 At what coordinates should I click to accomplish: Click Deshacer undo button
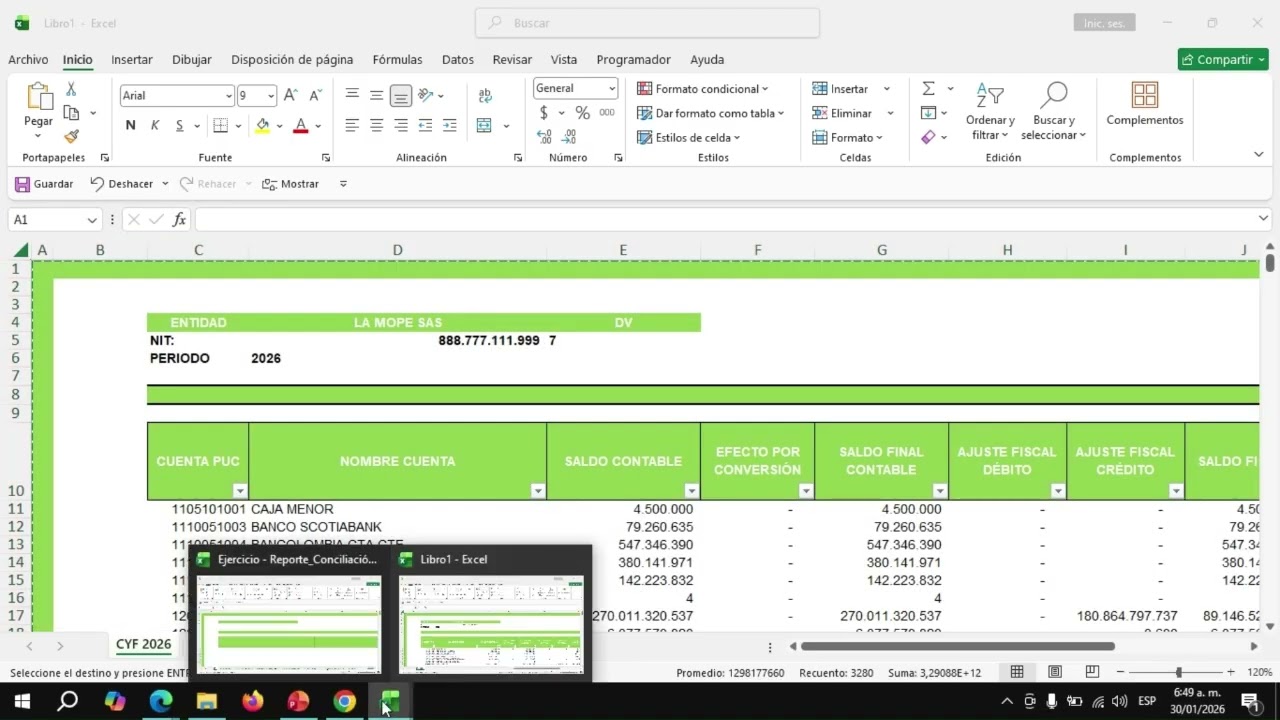pyautogui.click(x=122, y=184)
